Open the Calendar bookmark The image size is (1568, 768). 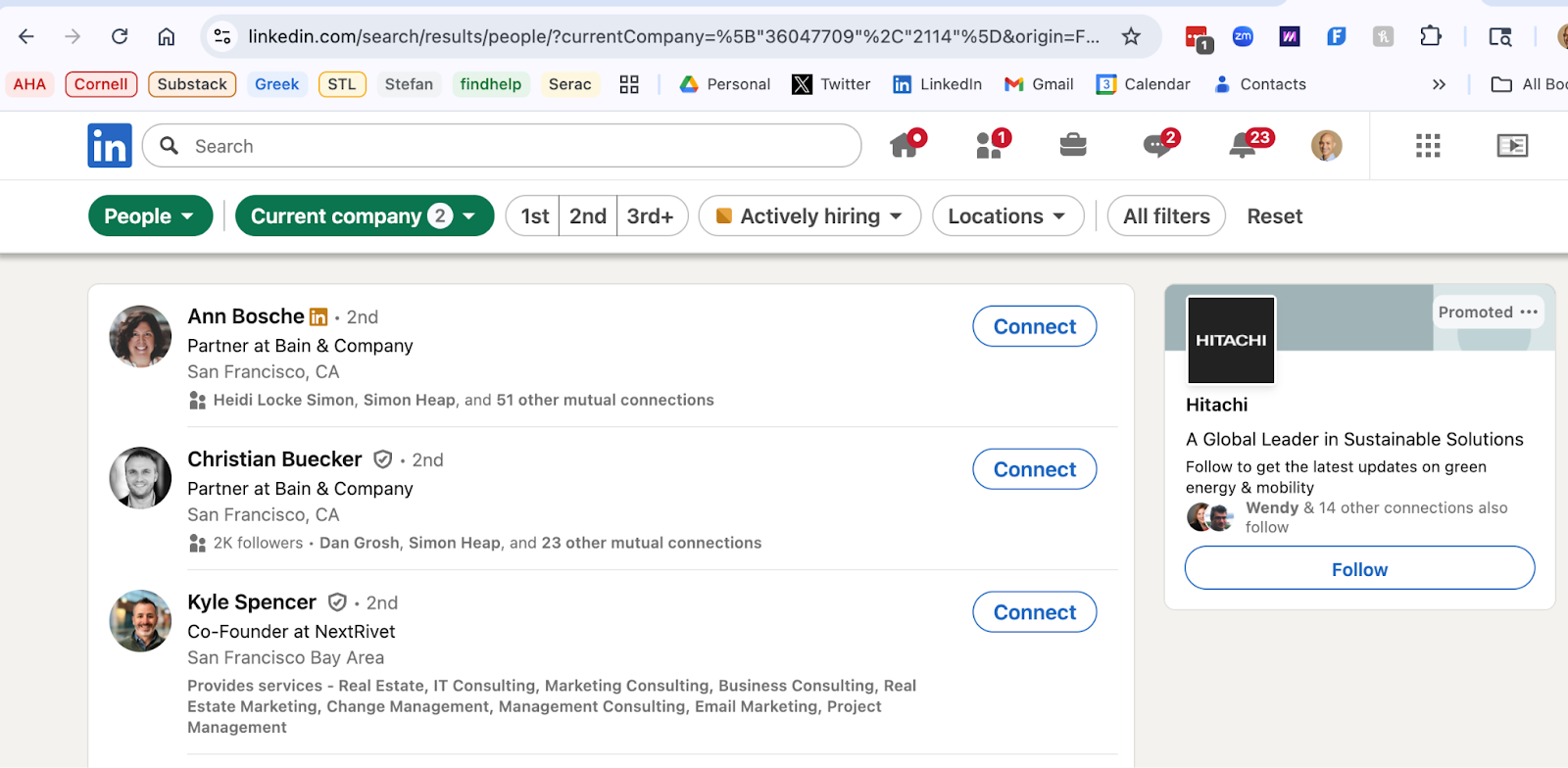pyautogui.click(x=1143, y=84)
